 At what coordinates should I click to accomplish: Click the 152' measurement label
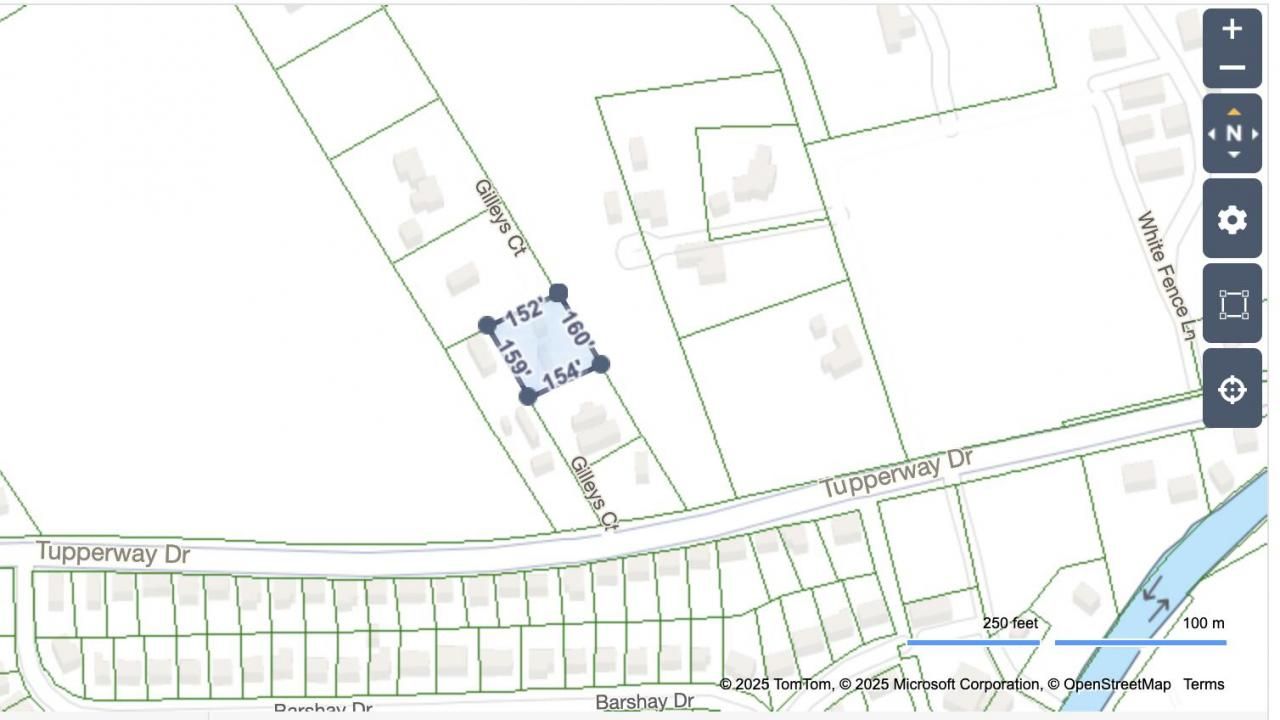click(x=526, y=311)
